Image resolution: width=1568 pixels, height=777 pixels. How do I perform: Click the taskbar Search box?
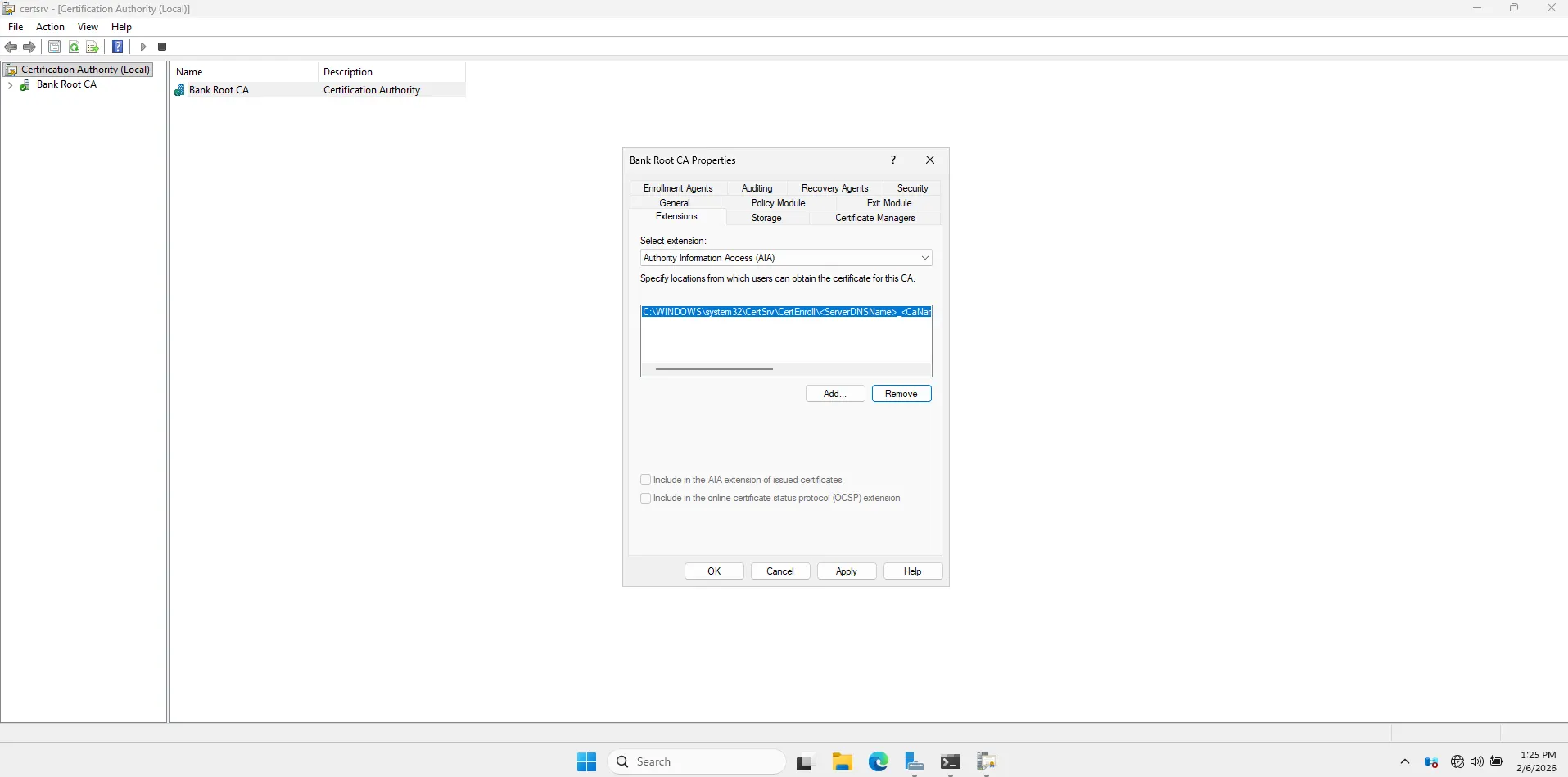pyautogui.click(x=696, y=761)
